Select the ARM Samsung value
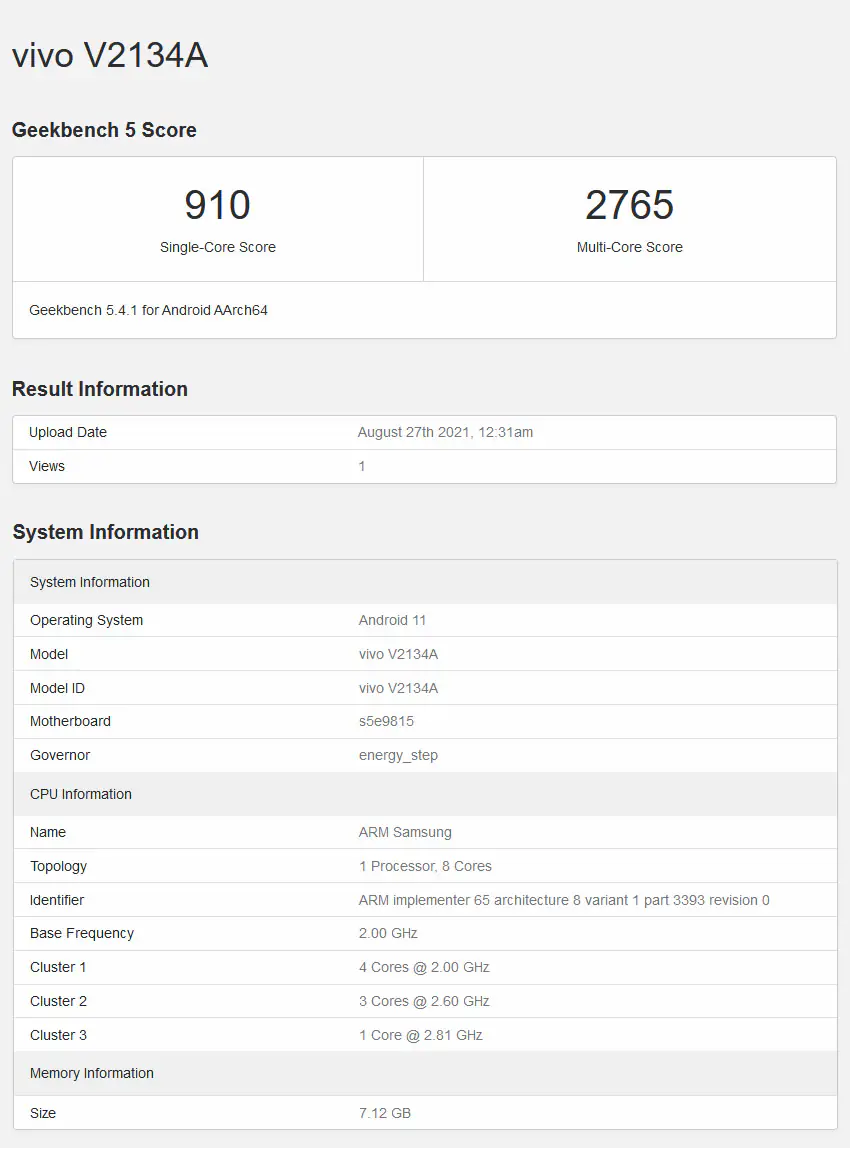Viewport: 850px width, 1149px height. (x=405, y=832)
